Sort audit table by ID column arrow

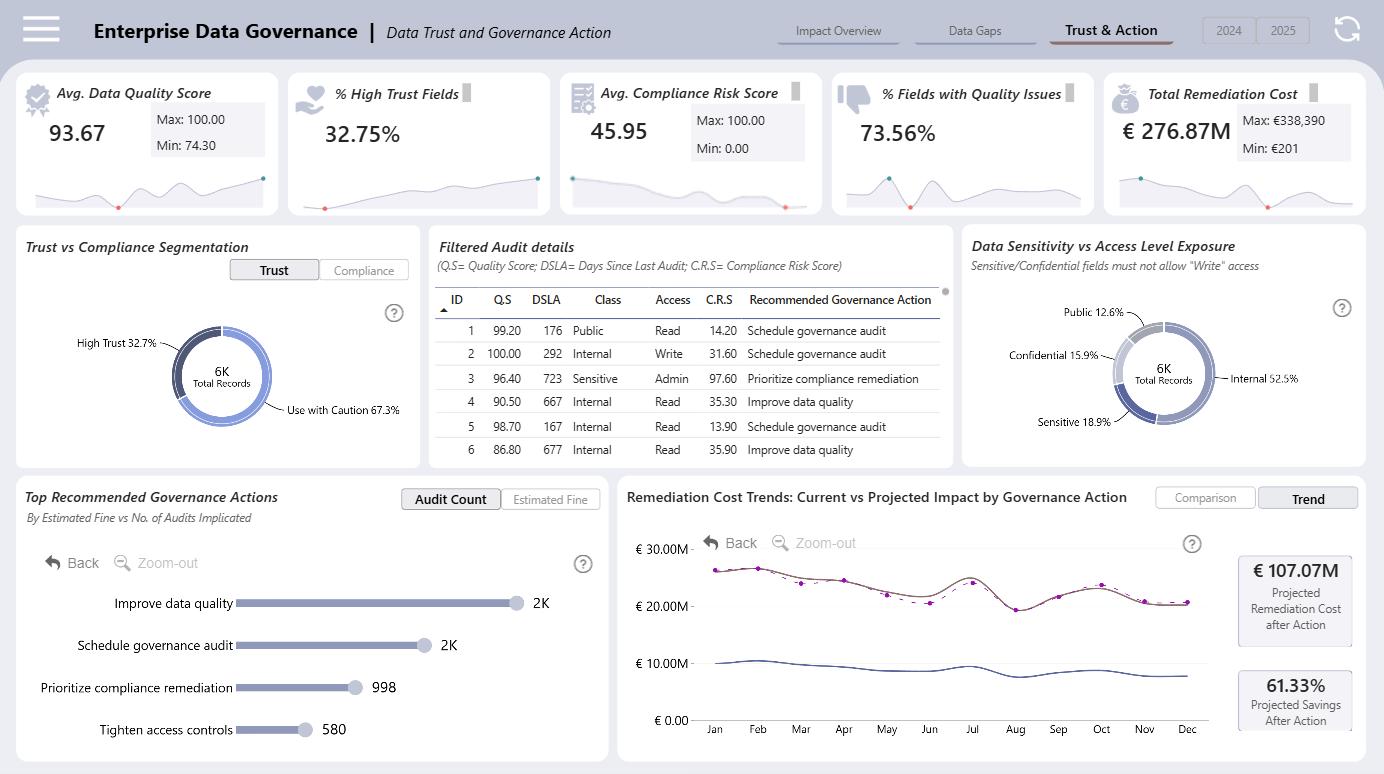444,311
